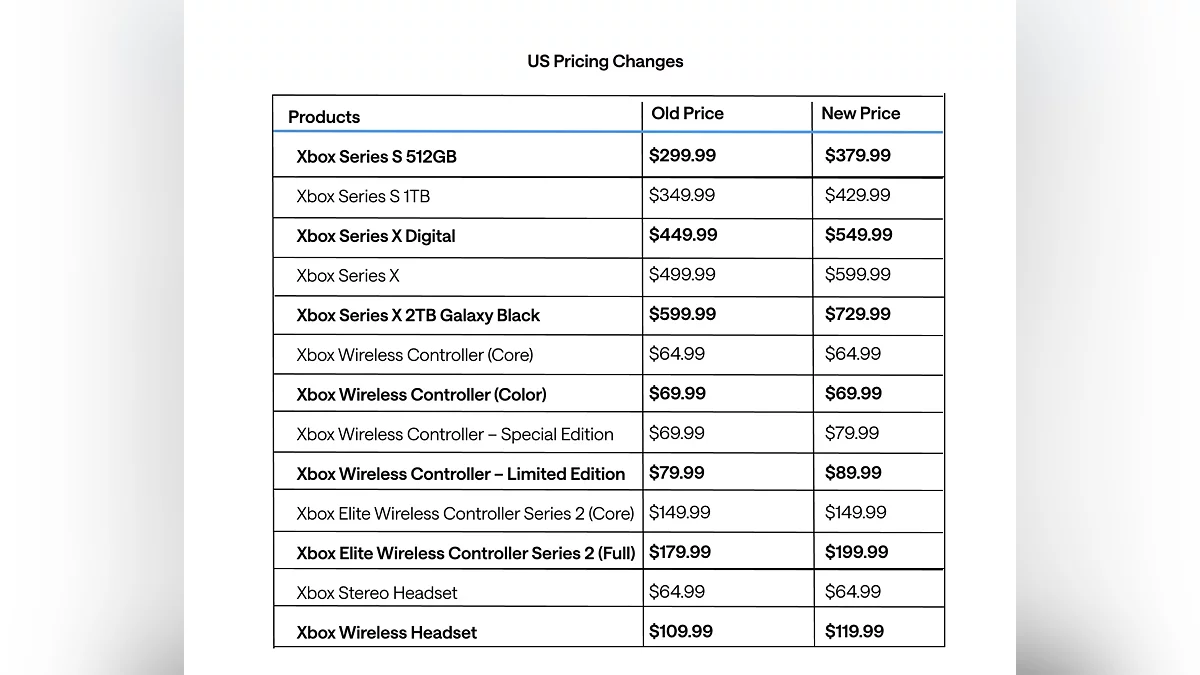Click the "New Price" column header
The width and height of the screenshot is (1200, 675).
click(860, 113)
